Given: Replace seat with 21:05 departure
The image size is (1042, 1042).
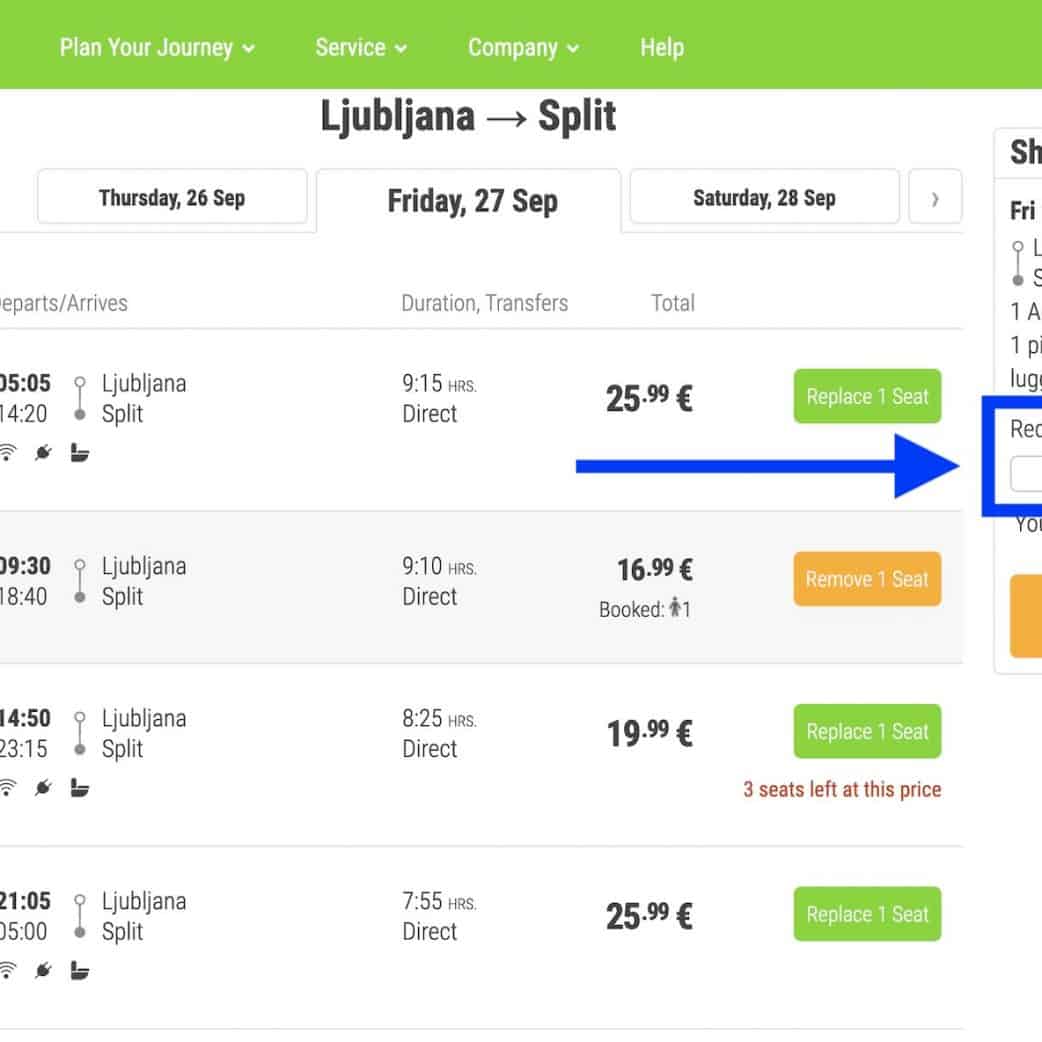Looking at the screenshot, I should click(x=867, y=914).
